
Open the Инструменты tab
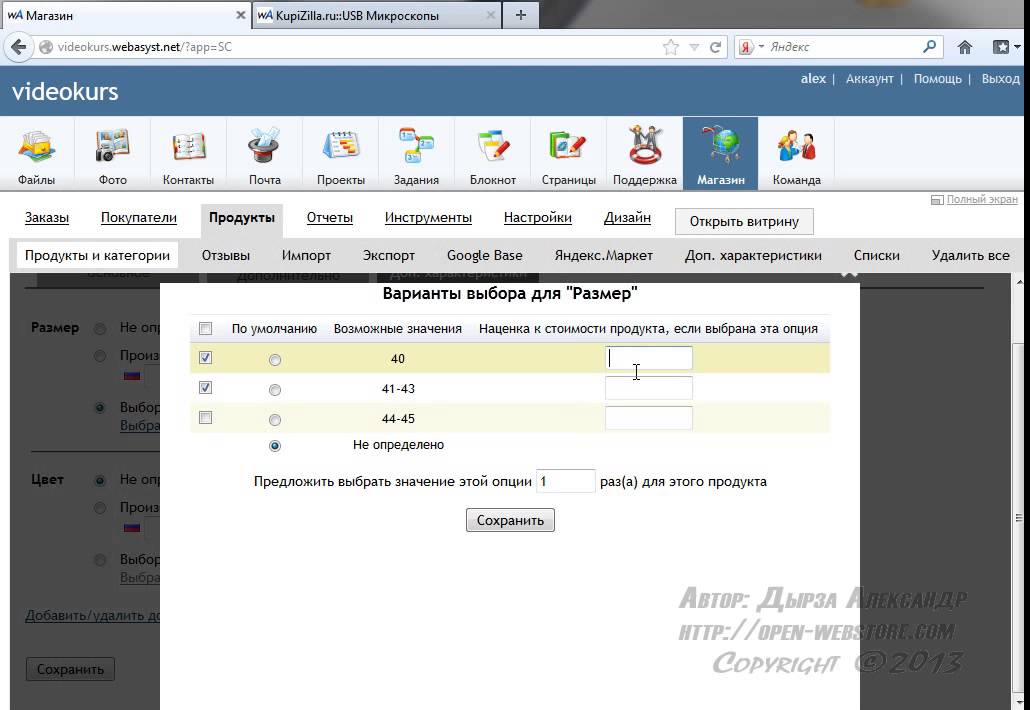click(x=428, y=217)
